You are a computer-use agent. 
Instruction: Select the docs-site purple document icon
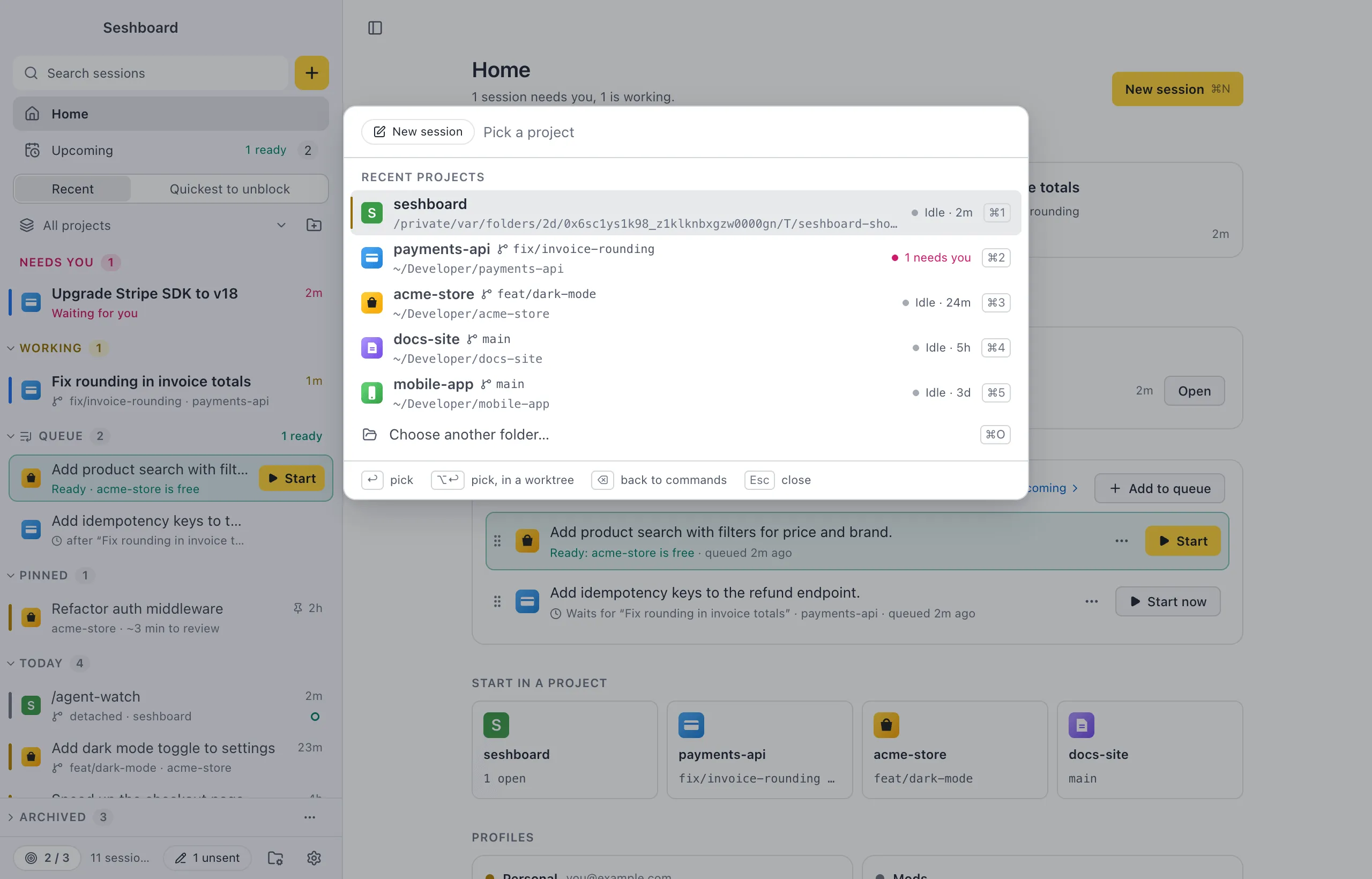pos(372,348)
